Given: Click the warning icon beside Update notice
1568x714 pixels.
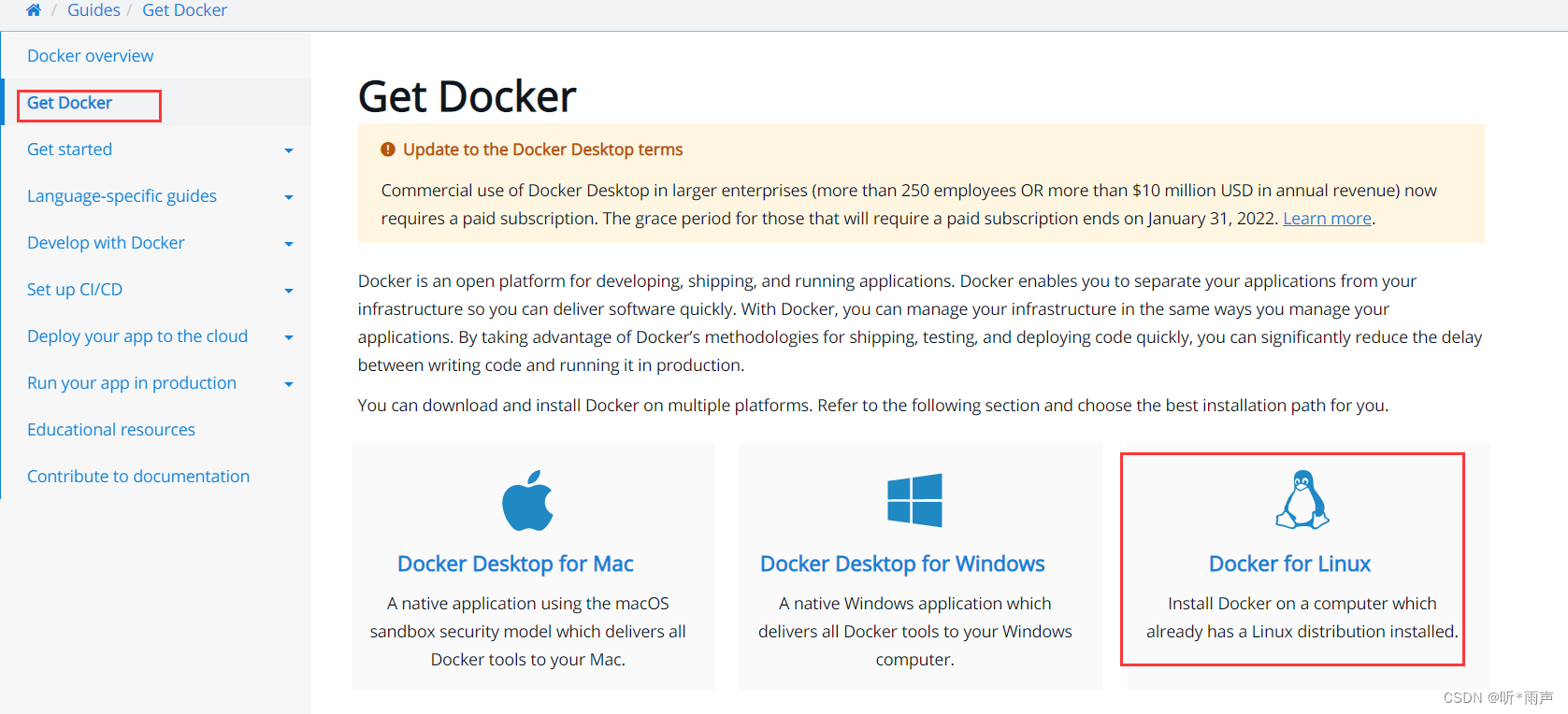Looking at the screenshot, I should click(x=388, y=150).
